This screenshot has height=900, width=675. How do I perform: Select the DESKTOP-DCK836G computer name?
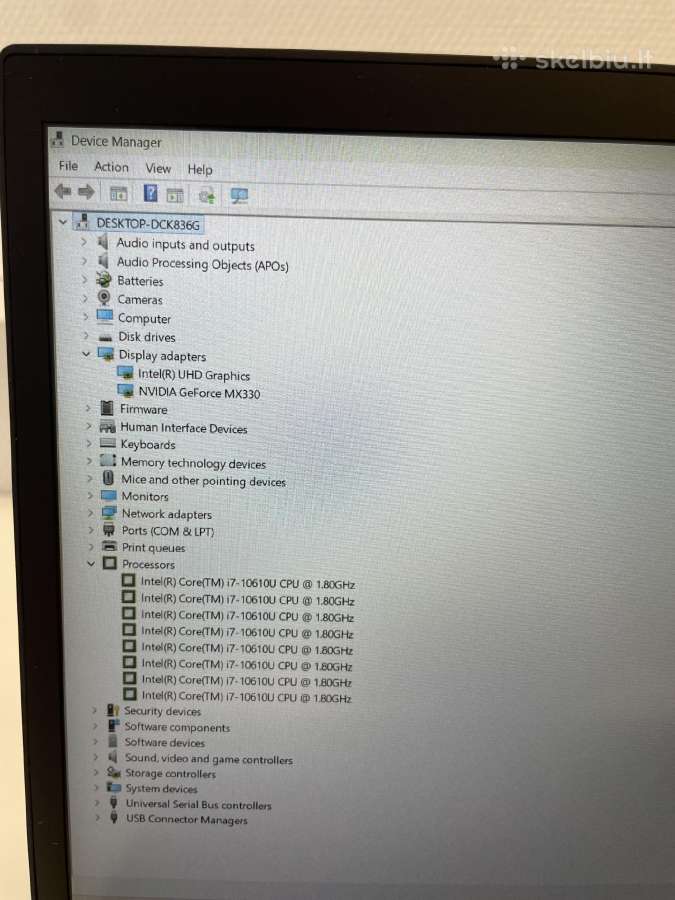point(148,224)
